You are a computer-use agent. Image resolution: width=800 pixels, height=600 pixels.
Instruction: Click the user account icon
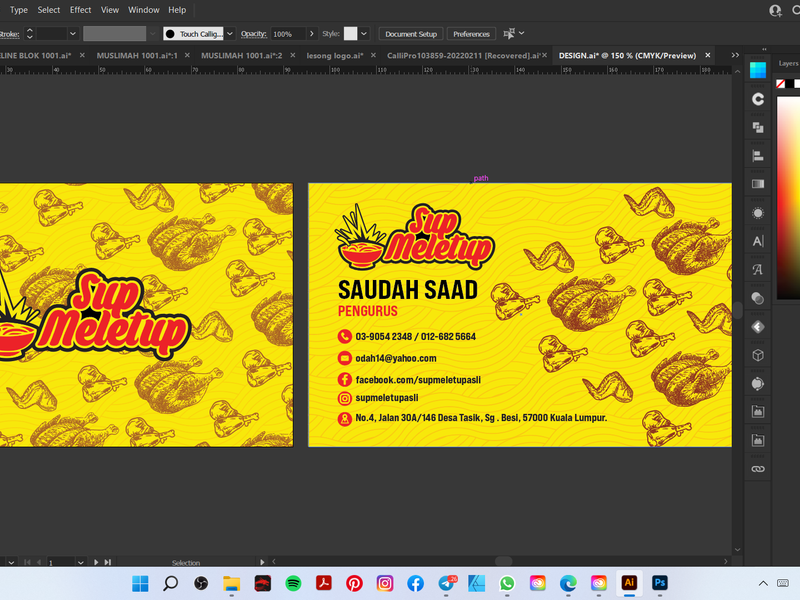click(775, 10)
